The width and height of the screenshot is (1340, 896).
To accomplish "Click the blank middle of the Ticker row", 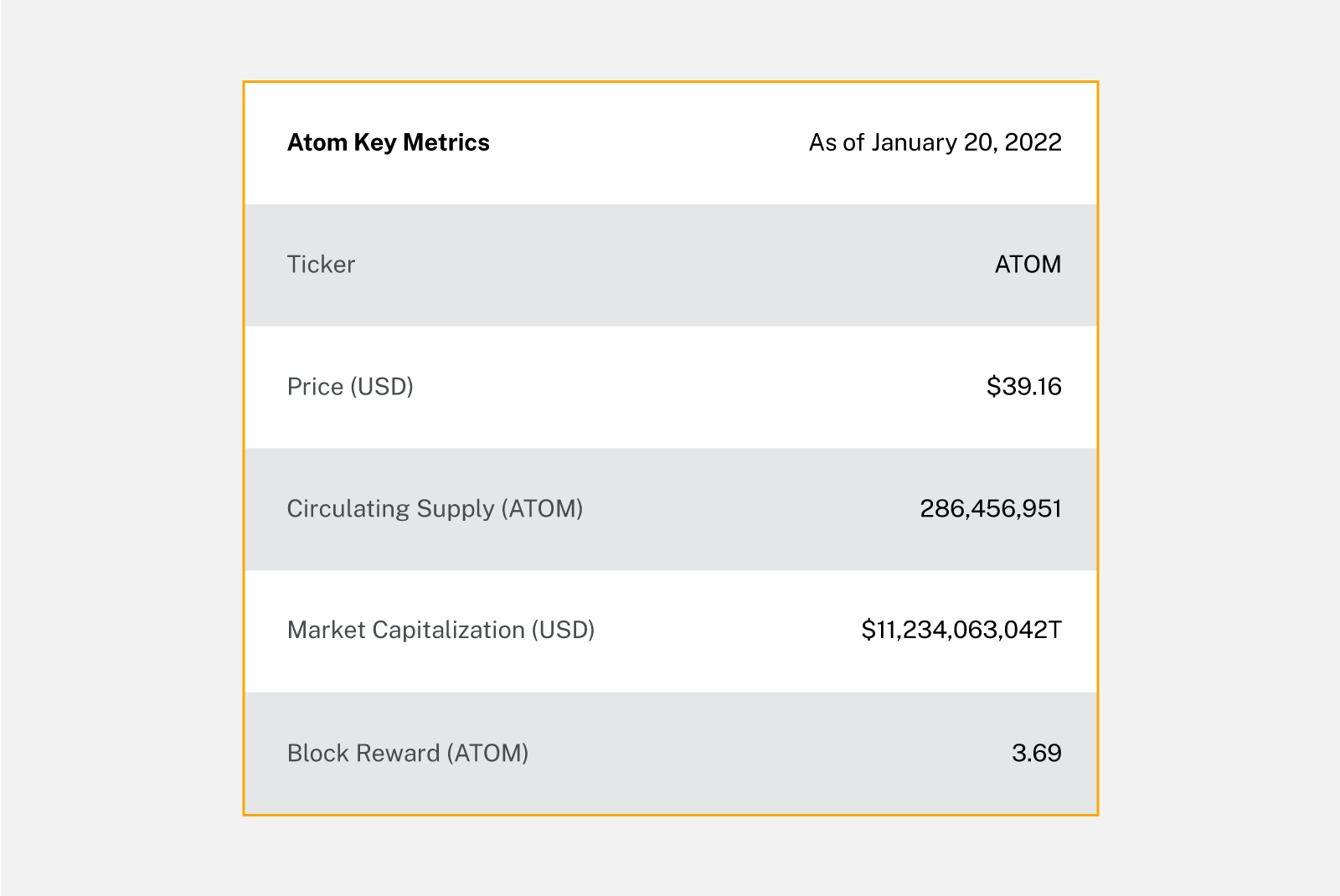I will 670,265.
